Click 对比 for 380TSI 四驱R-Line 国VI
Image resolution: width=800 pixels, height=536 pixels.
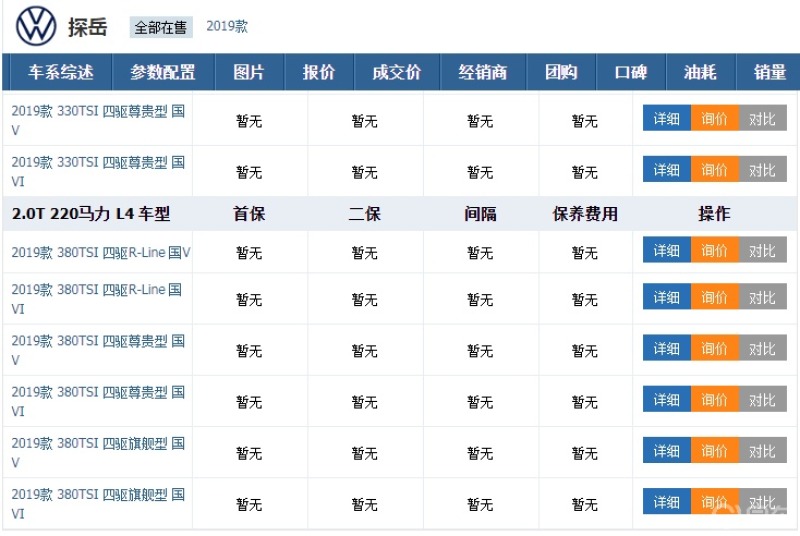click(762, 297)
